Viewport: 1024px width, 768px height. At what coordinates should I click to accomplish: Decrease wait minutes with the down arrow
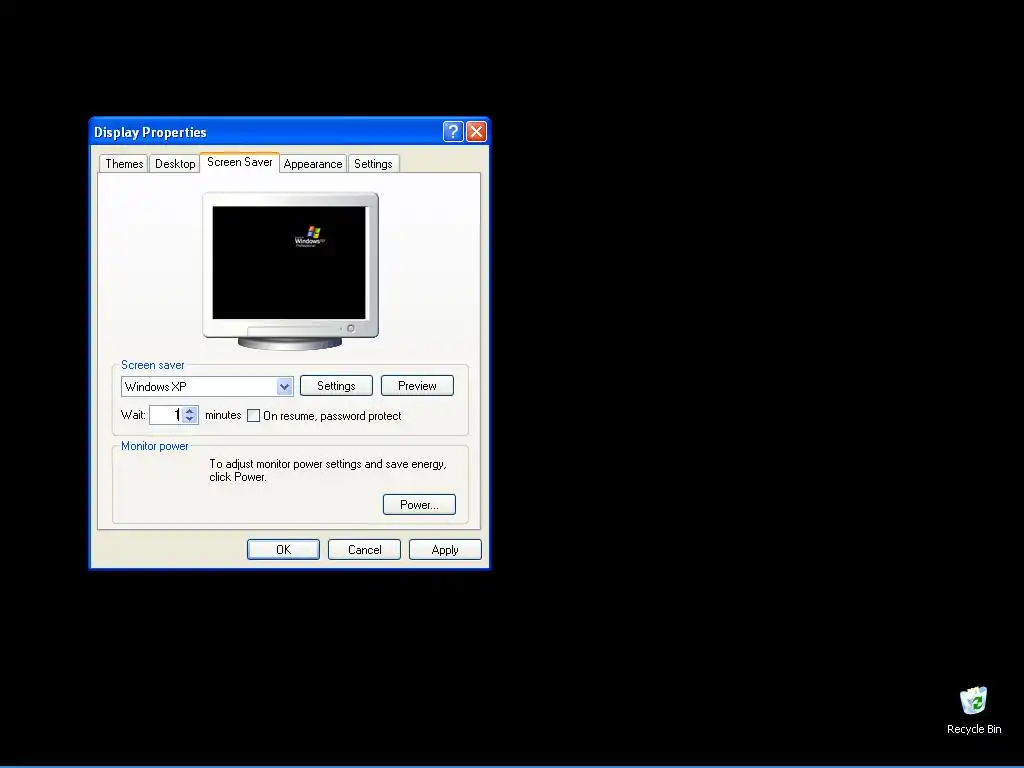(189, 419)
